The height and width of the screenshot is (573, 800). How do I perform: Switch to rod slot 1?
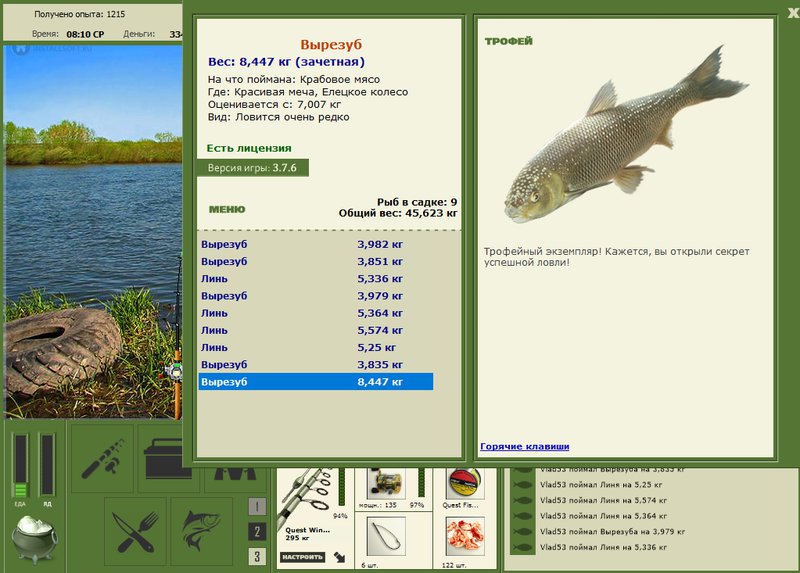pyautogui.click(x=257, y=507)
